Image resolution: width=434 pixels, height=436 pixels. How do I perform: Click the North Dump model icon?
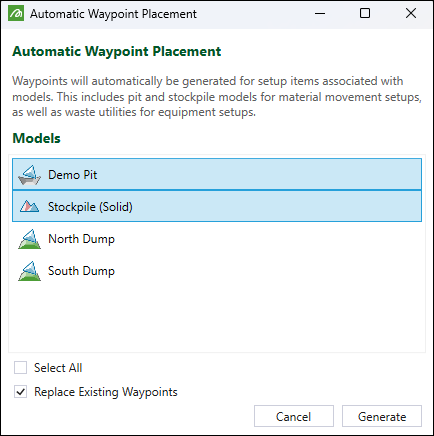coord(29,239)
